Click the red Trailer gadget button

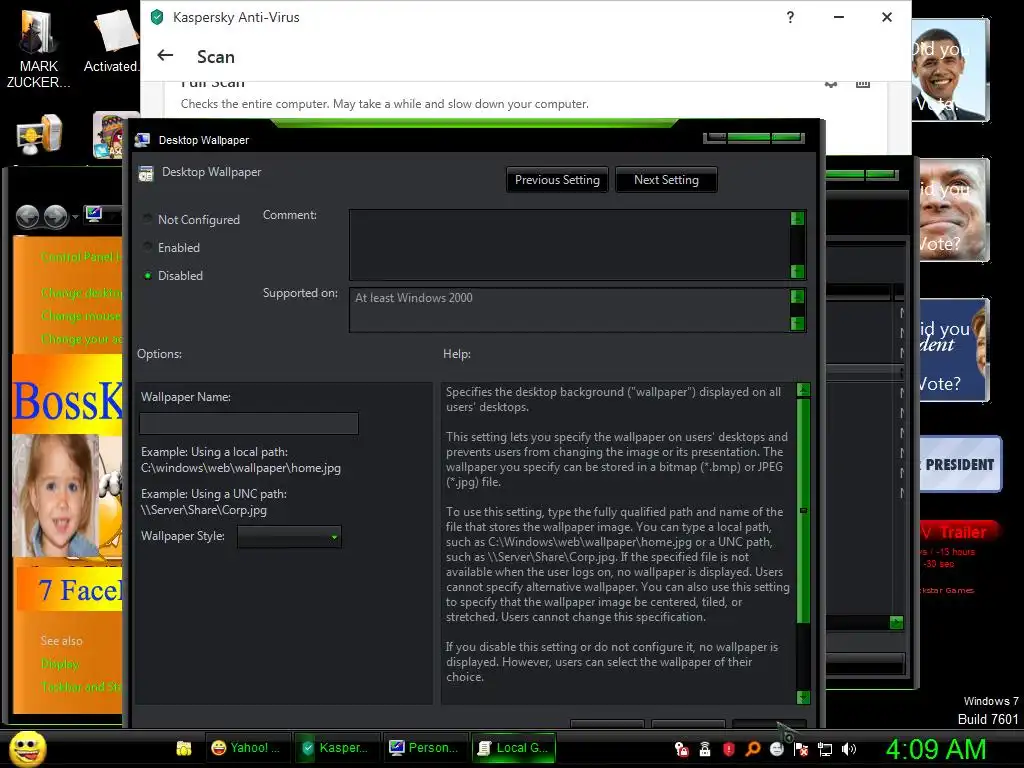[x=960, y=532]
